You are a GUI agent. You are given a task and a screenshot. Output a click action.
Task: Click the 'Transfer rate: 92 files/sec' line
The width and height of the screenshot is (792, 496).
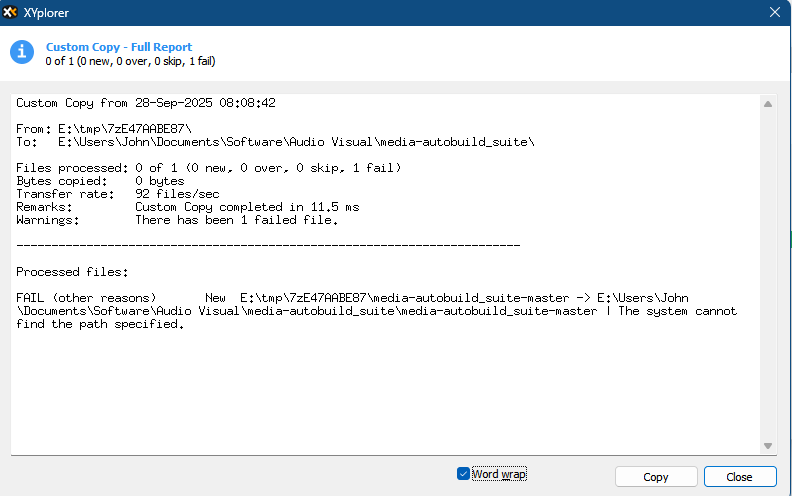coord(118,194)
